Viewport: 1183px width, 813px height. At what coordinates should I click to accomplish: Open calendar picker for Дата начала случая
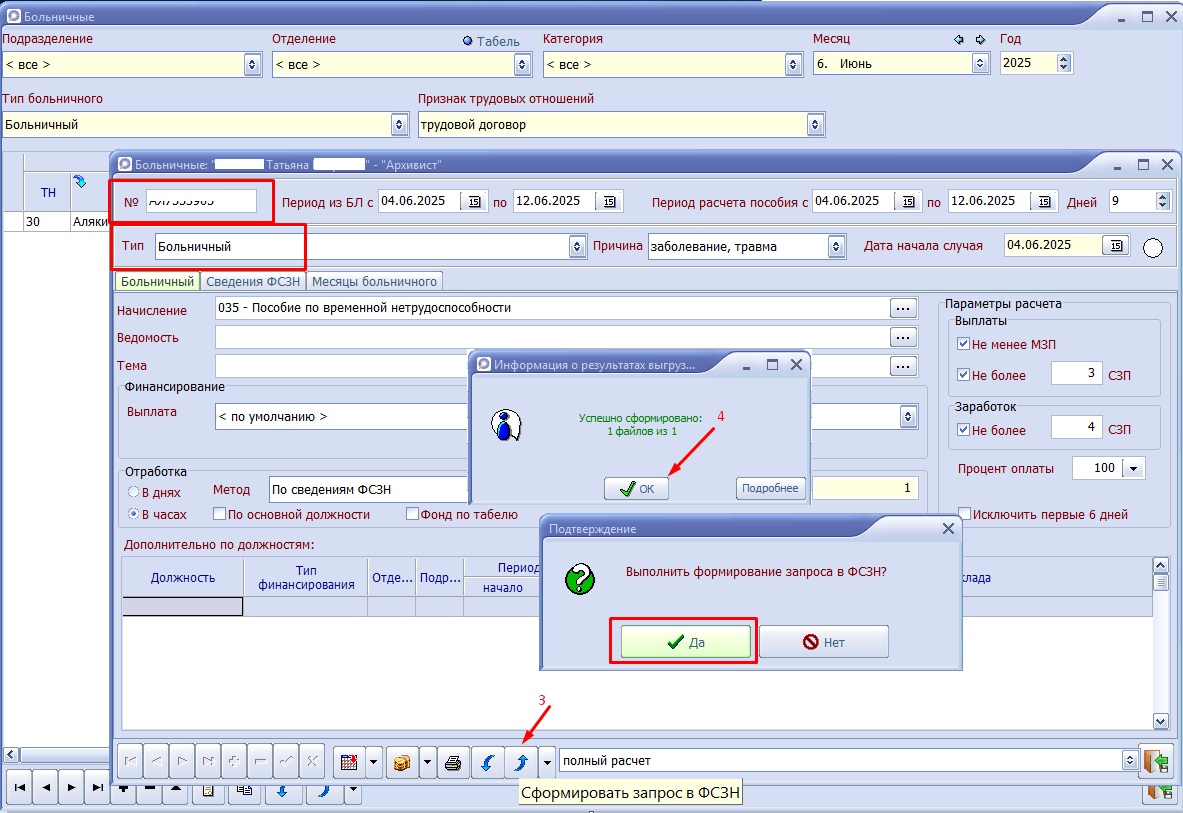pyautogui.click(x=1116, y=245)
